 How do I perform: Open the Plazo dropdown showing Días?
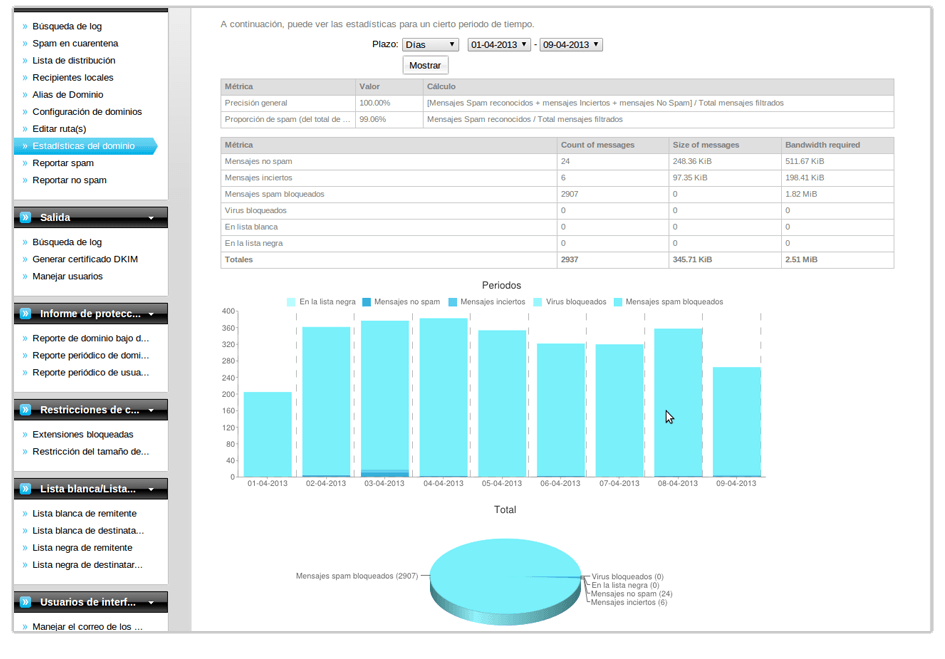coord(430,45)
